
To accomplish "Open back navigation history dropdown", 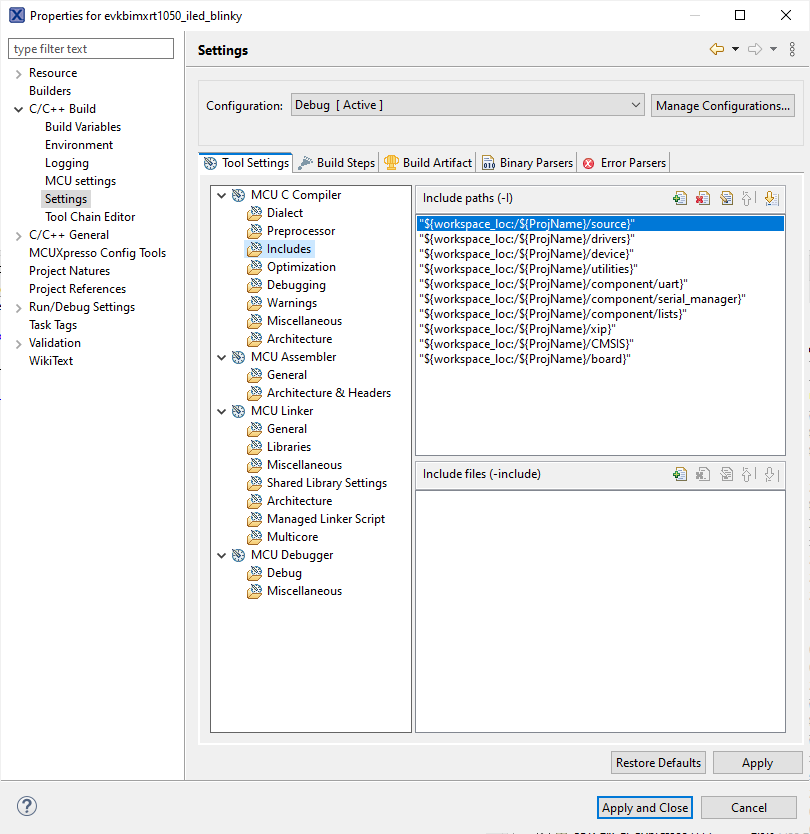I will point(735,49).
